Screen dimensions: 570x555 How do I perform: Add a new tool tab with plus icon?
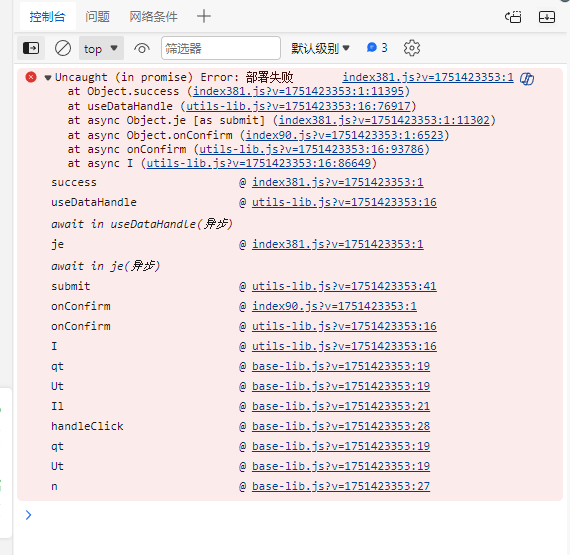[x=204, y=16]
